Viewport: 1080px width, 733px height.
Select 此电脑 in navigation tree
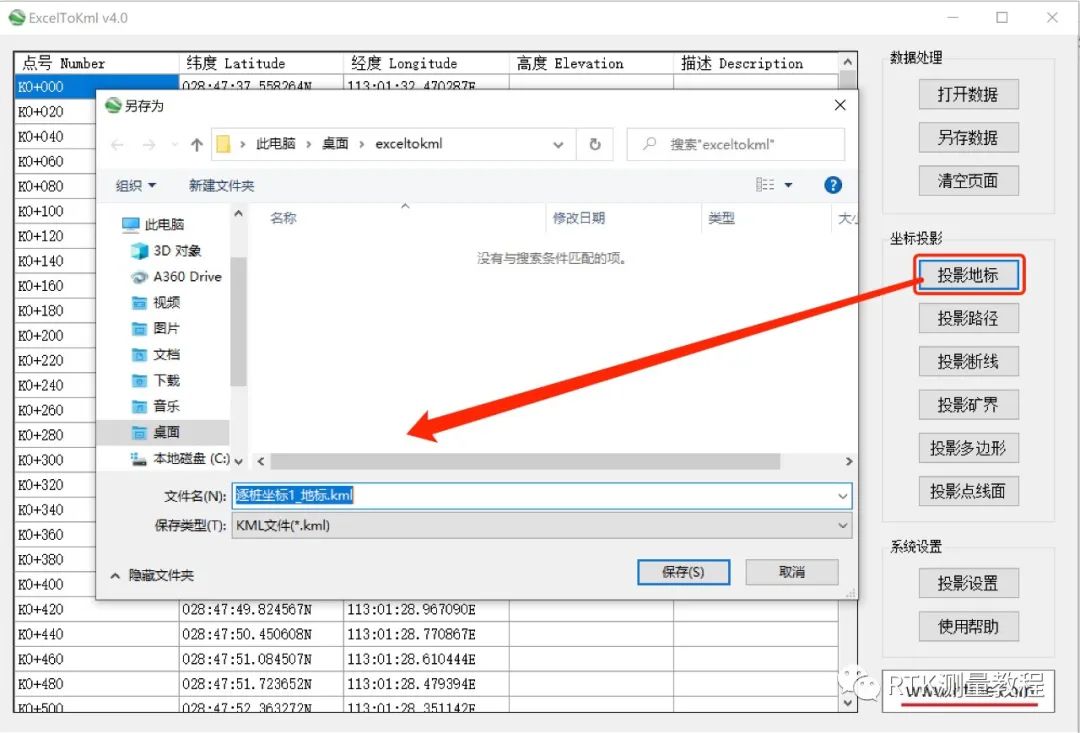click(x=152, y=224)
